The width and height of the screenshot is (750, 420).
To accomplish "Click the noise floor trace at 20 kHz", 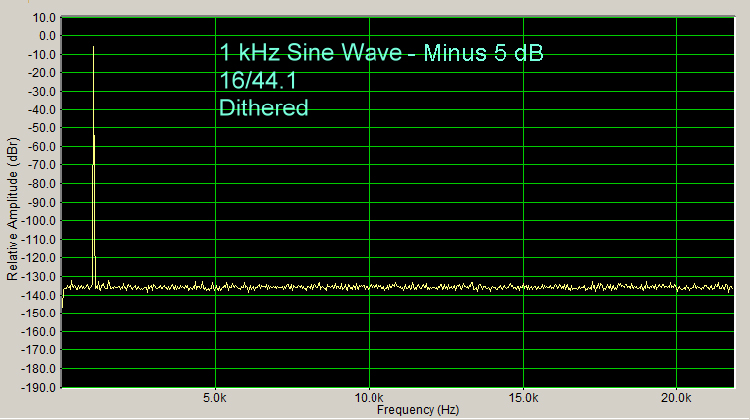I will click(677, 287).
